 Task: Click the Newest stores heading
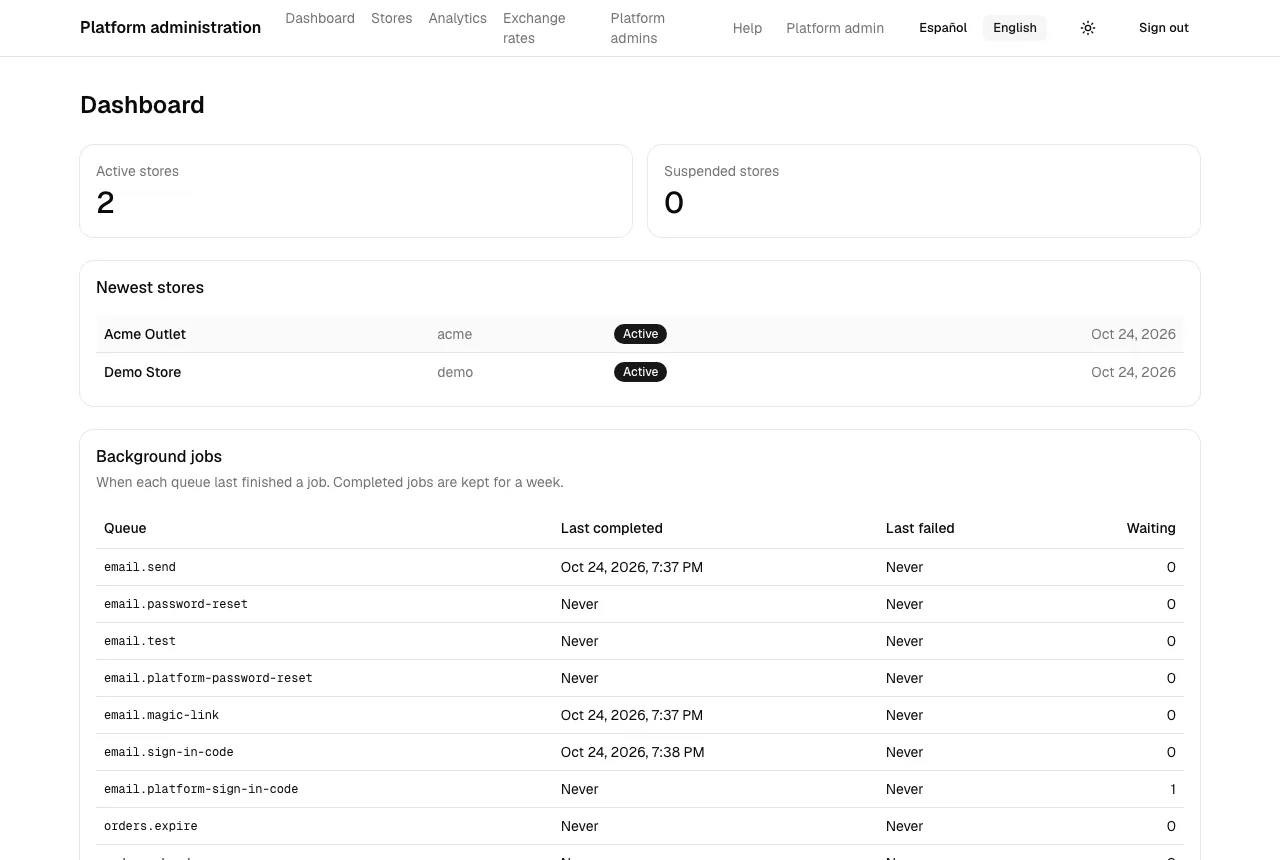pyautogui.click(x=150, y=287)
